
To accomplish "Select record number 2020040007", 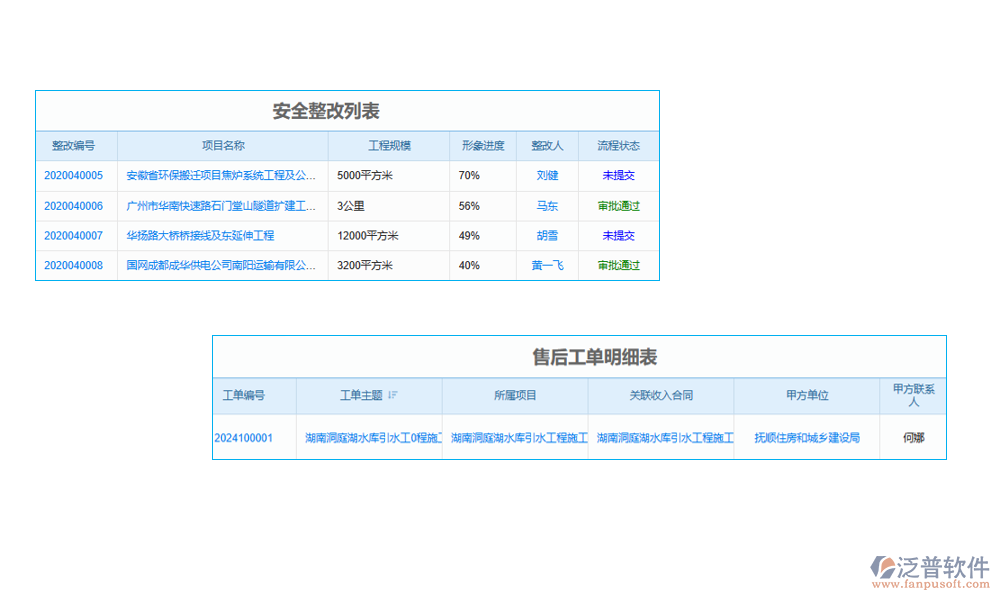I will tap(73, 236).
